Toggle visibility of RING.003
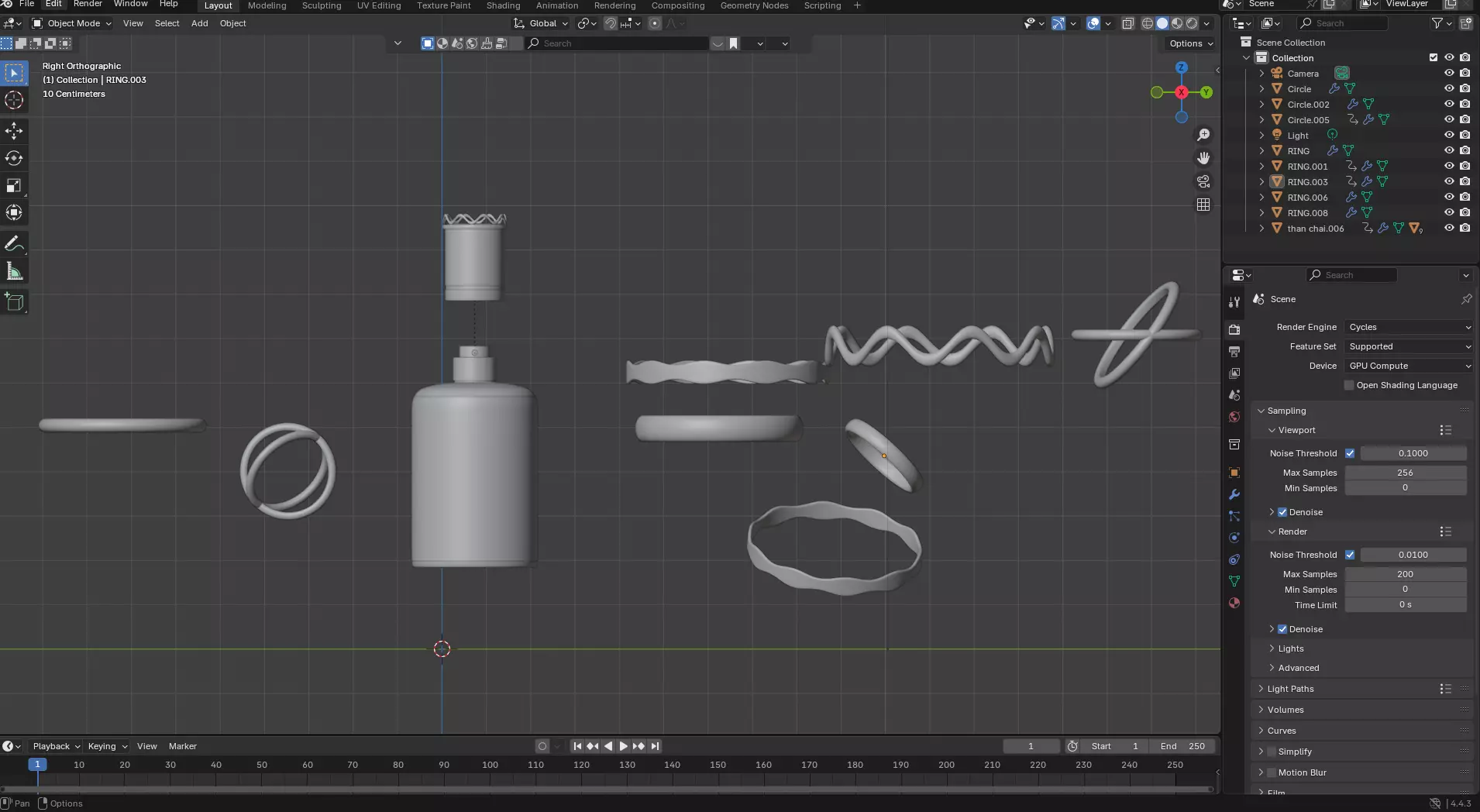This screenshot has height=812, width=1480. 1449,181
